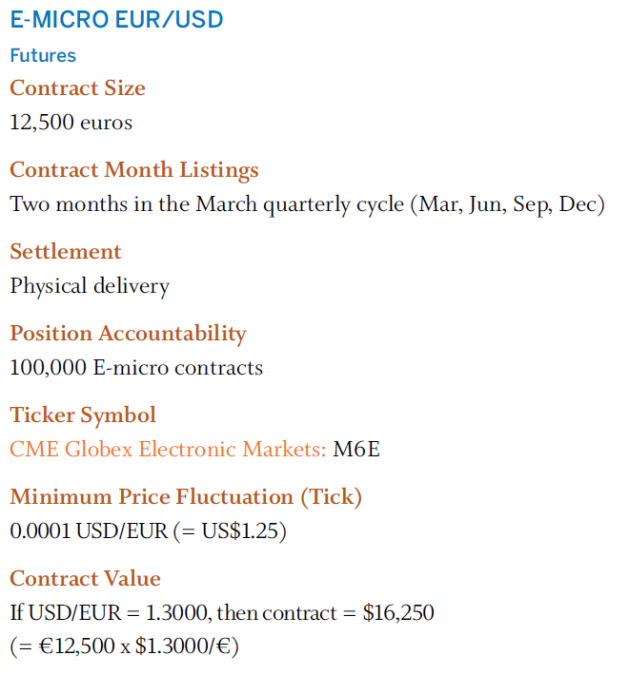Click the E-MICRO EUR/USD title
Image resolution: width=632 pixels, height=675 pixels.
coord(116,20)
